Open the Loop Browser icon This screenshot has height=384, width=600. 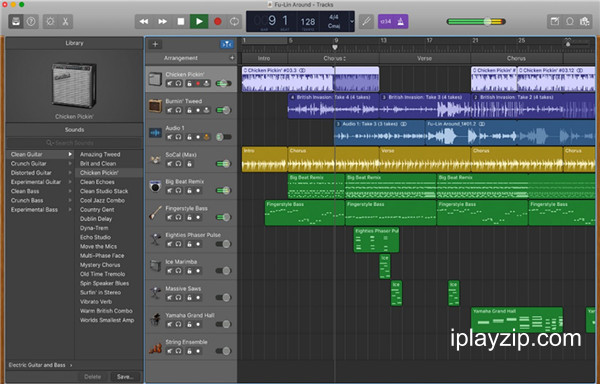point(570,21)
